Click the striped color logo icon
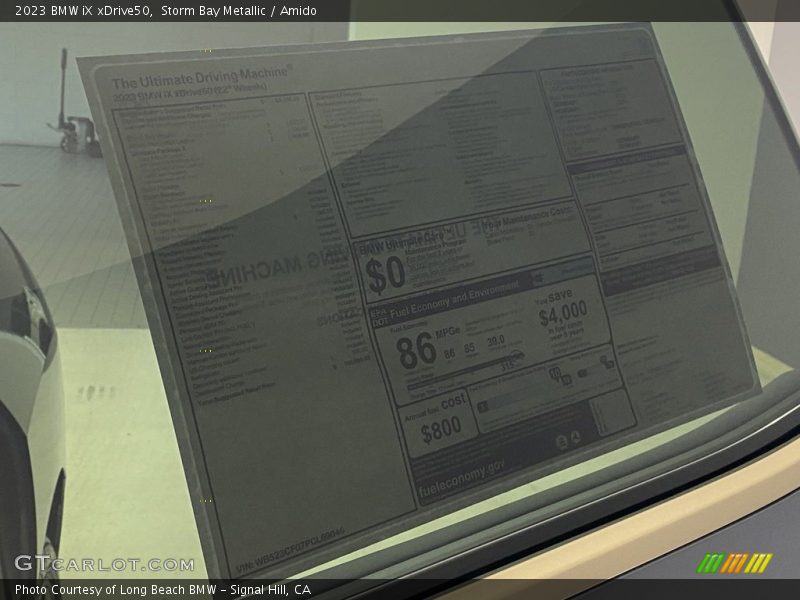Image resolution: width=800 pixels, height=600 pixels. pos(734,563)
